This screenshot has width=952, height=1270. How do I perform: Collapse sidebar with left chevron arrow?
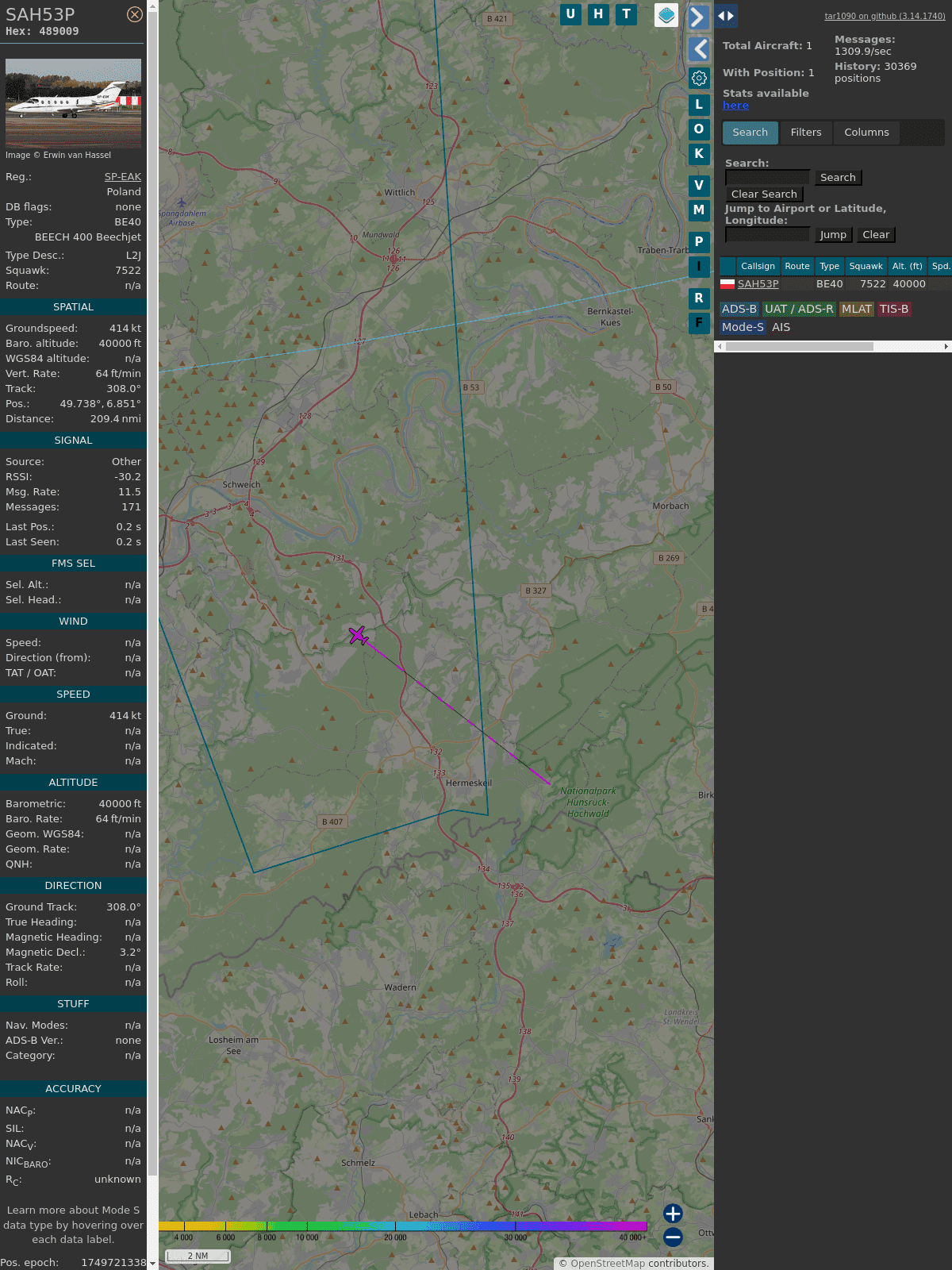click(x=698, y=49)
